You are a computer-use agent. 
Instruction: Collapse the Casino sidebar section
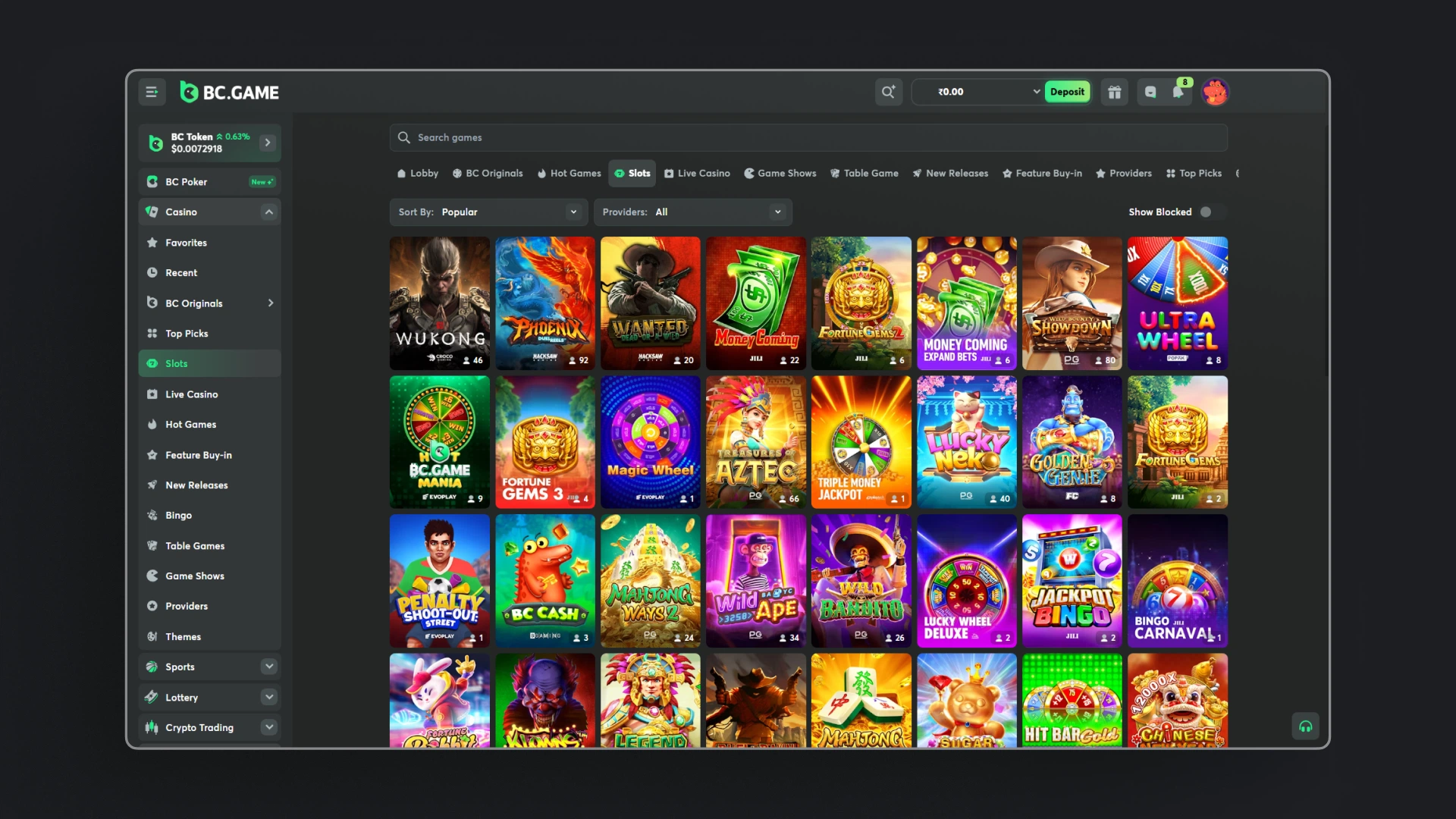[x=268, y=212]
